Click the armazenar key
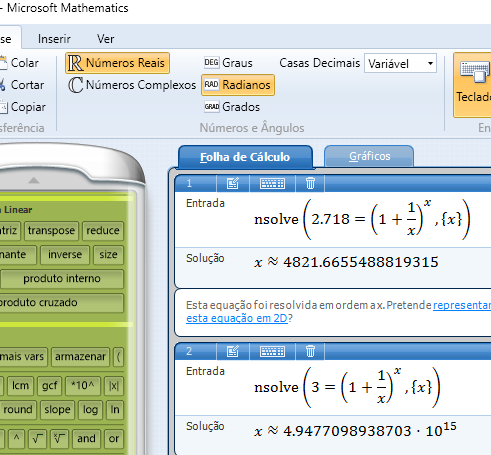 pyautogui.click(x=80, y=357)
